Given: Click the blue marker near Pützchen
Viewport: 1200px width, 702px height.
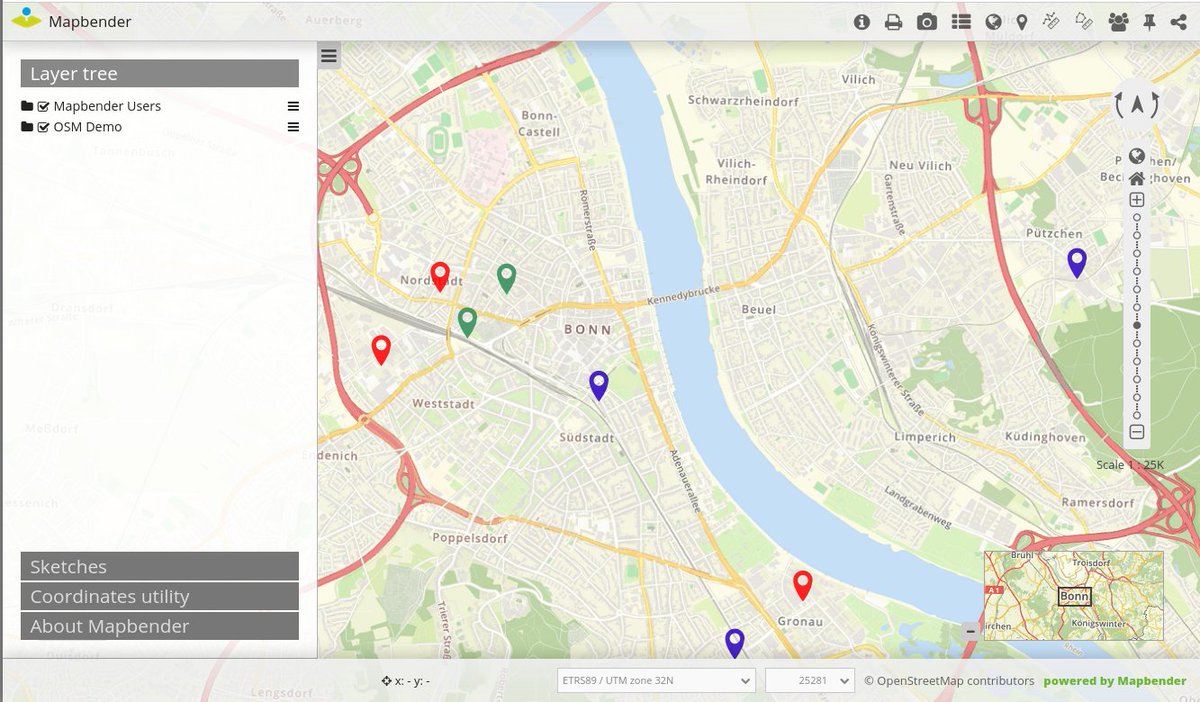Looking at the screenshot, I should click(1077, 263).
